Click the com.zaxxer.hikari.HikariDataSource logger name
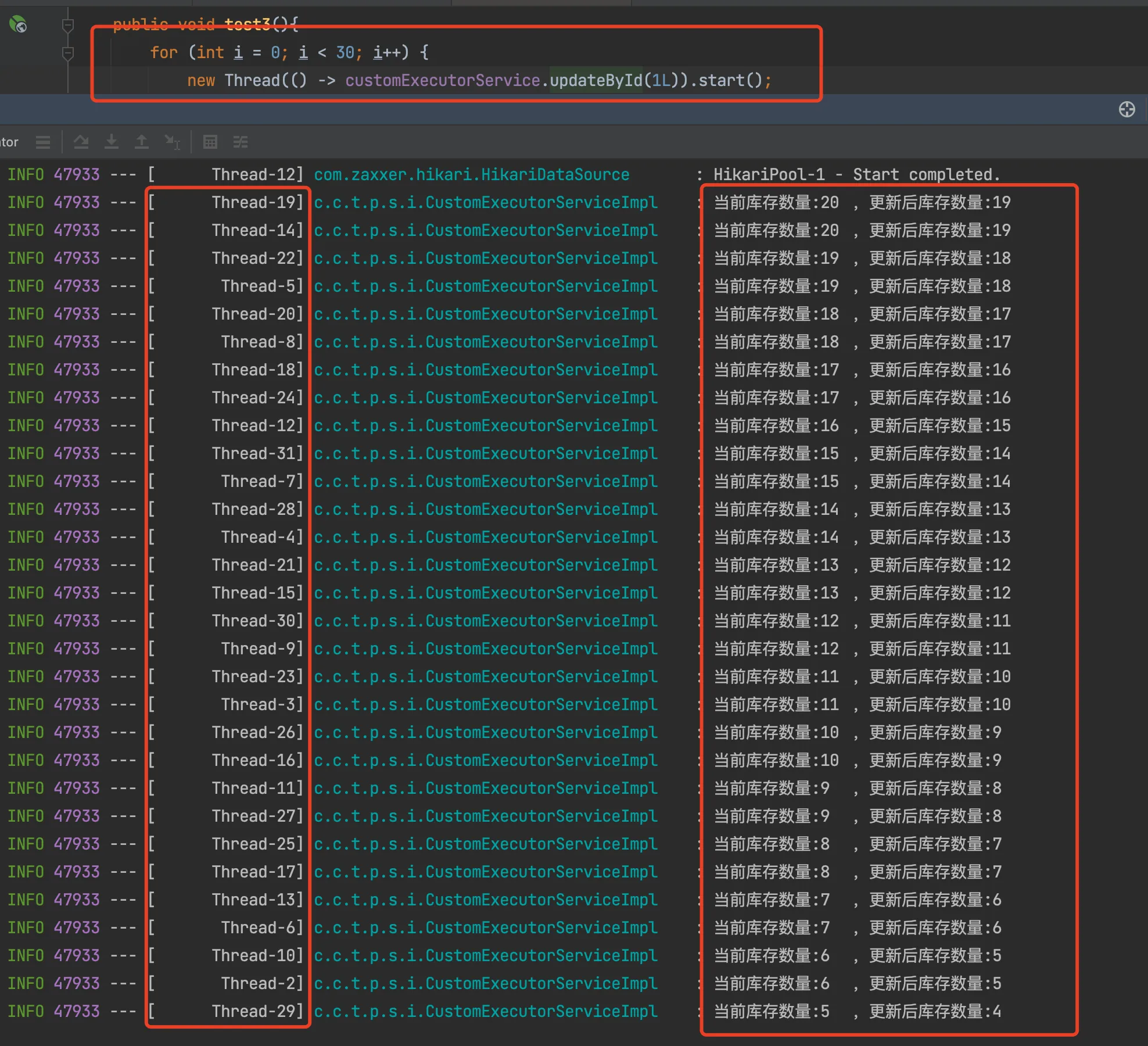Viewport: 1148px width, 1046px height. [x=471, y=174]
